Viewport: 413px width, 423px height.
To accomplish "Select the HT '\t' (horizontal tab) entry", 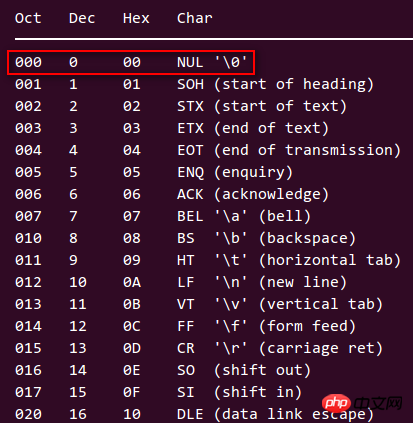I will (x=289, y=260).
